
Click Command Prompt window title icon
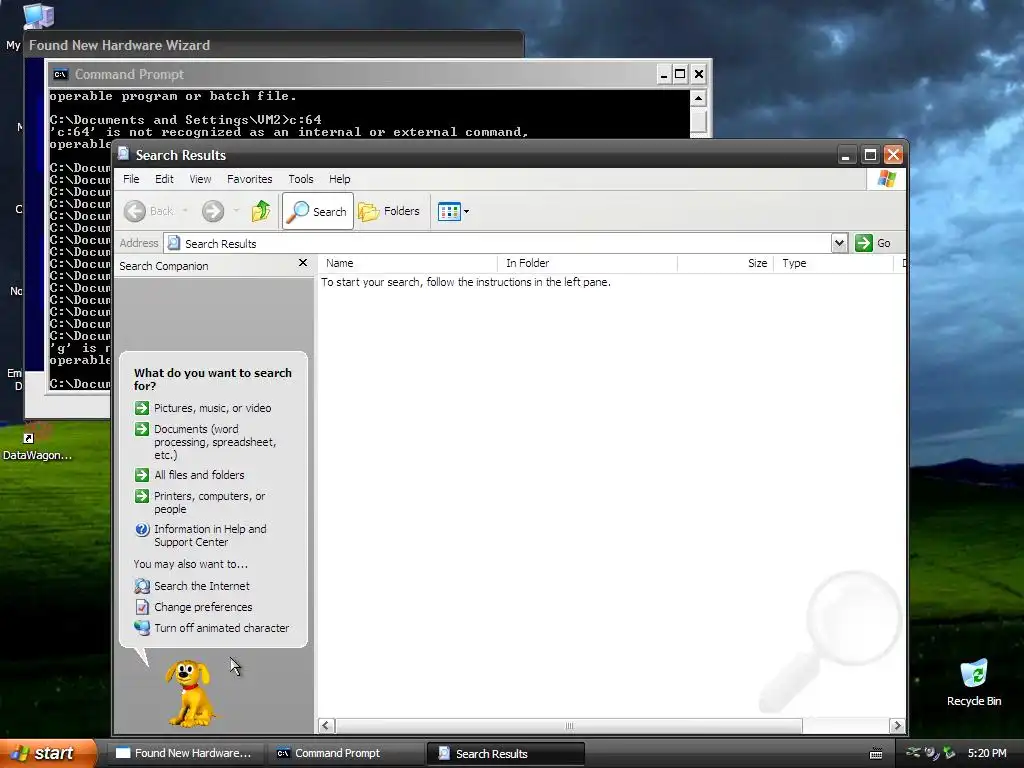click(x=61, y=74)
